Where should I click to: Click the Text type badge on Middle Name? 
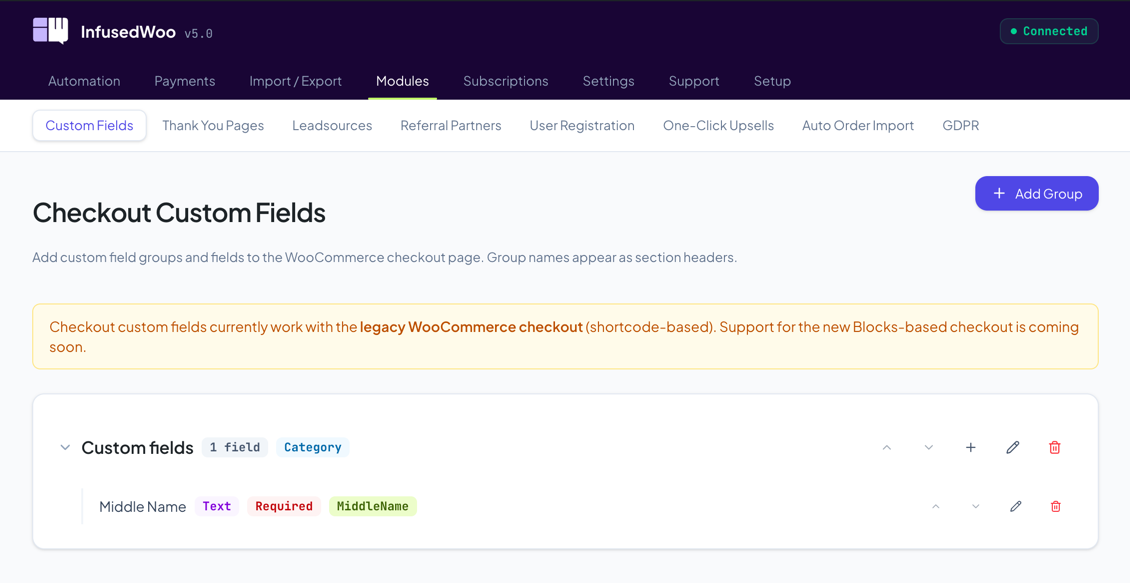pyautogui.click(x=217, y=506)
